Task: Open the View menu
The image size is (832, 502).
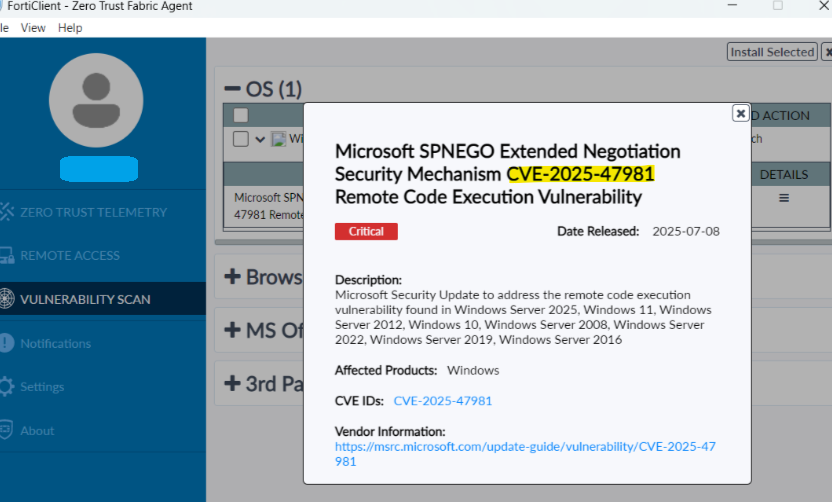Action: pos(33,28)
